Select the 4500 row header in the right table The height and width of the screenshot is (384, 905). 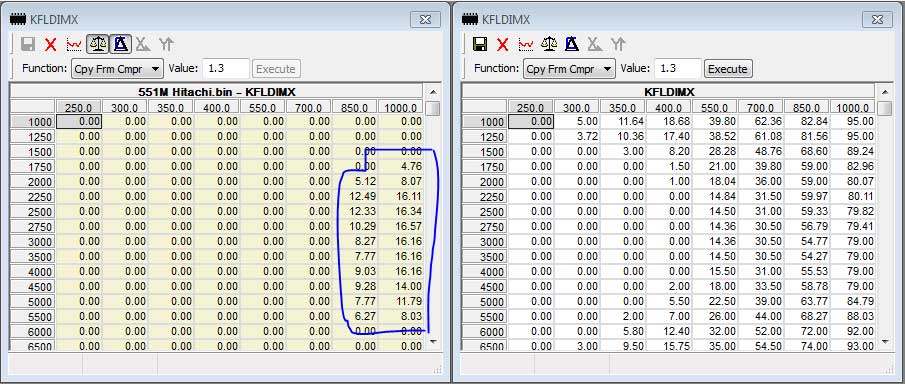click(x=485, y=287)
